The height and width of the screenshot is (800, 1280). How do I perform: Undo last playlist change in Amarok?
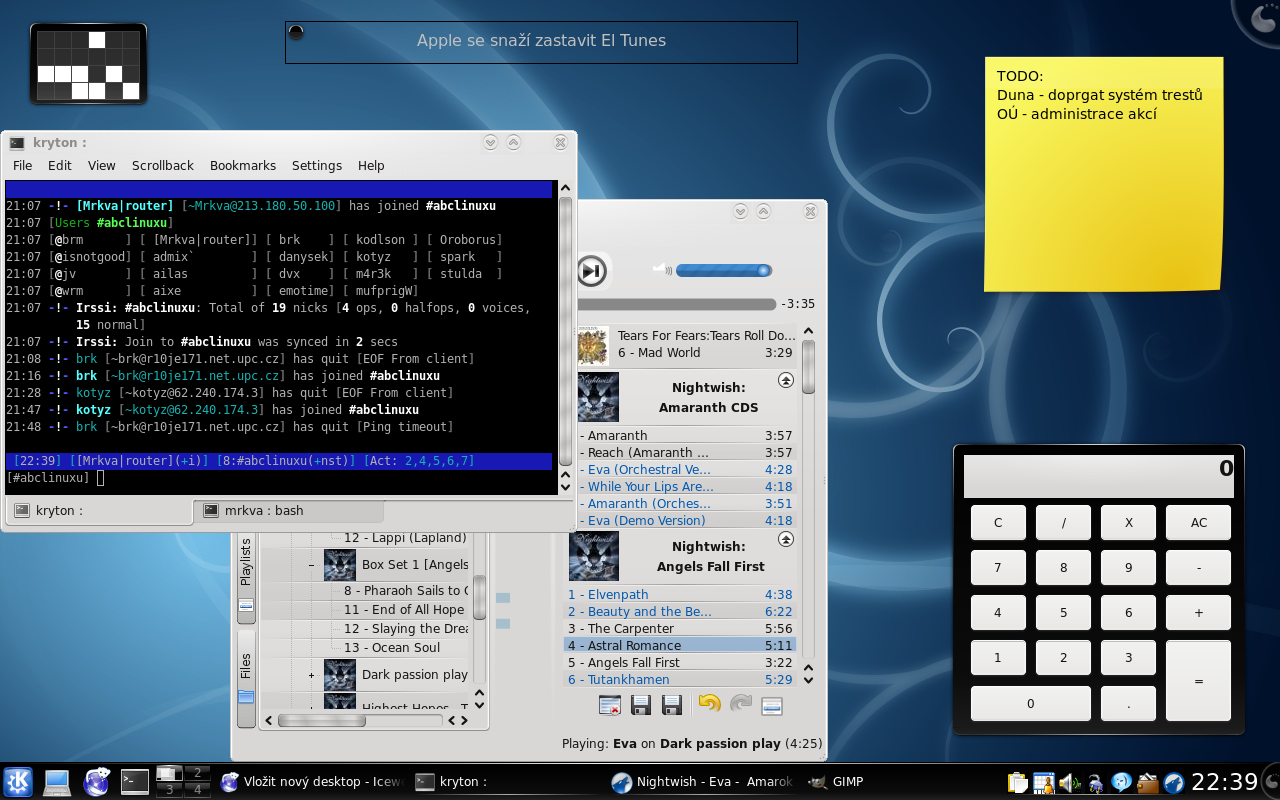(709, 704)
